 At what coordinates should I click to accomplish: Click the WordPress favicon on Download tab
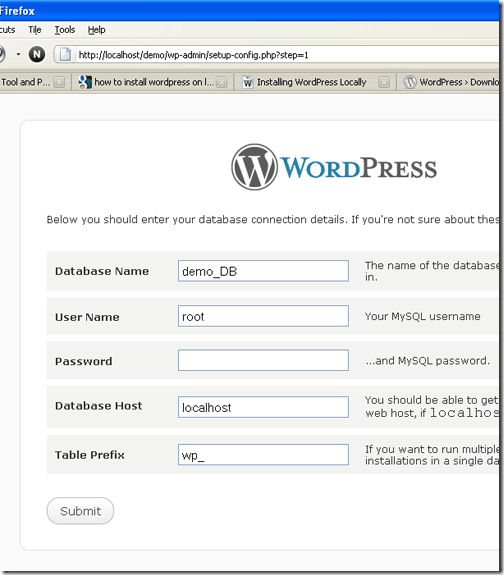410,82
